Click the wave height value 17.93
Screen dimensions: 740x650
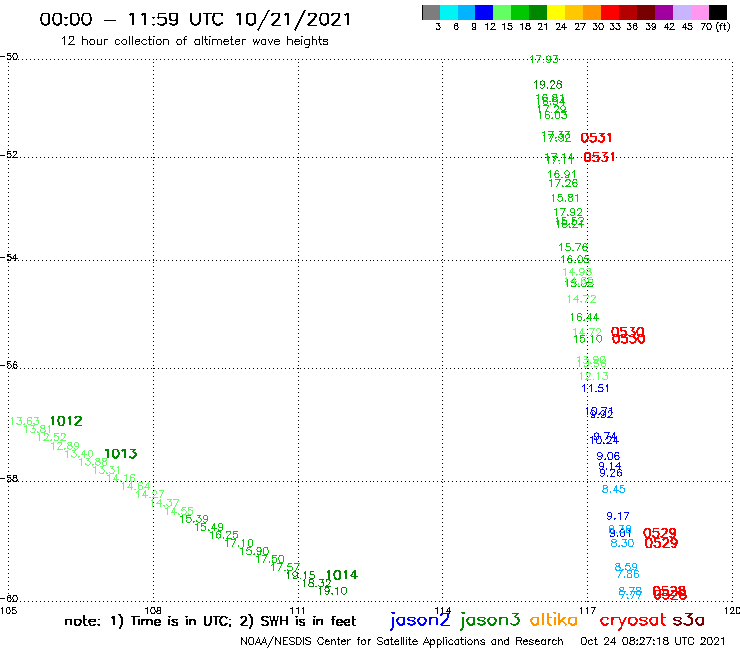(544, 59)
